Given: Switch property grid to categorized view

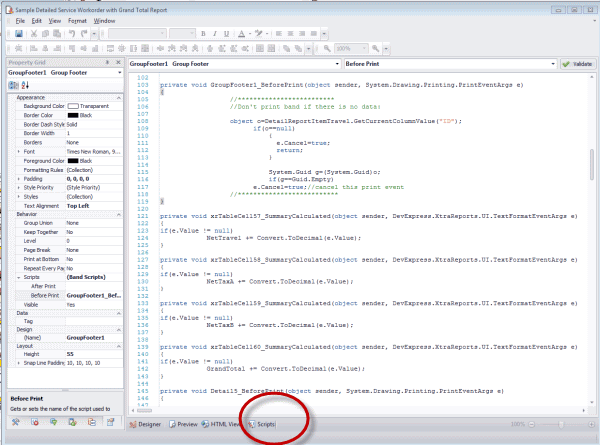Looking at the screenshot, I should [x=13, y=85].
